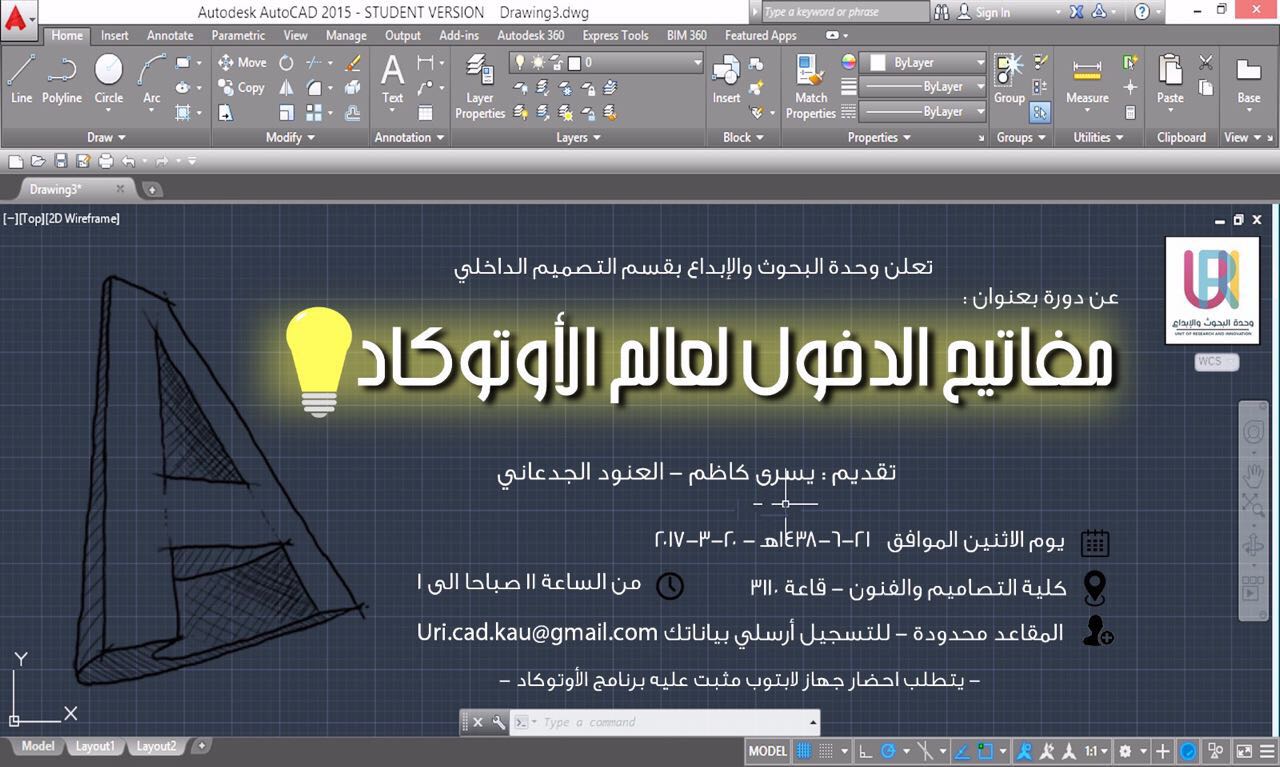Click the Quick Calculator icon in Utilities
The height and width of the screenshot is (767, 1280).
point(1131,113)
